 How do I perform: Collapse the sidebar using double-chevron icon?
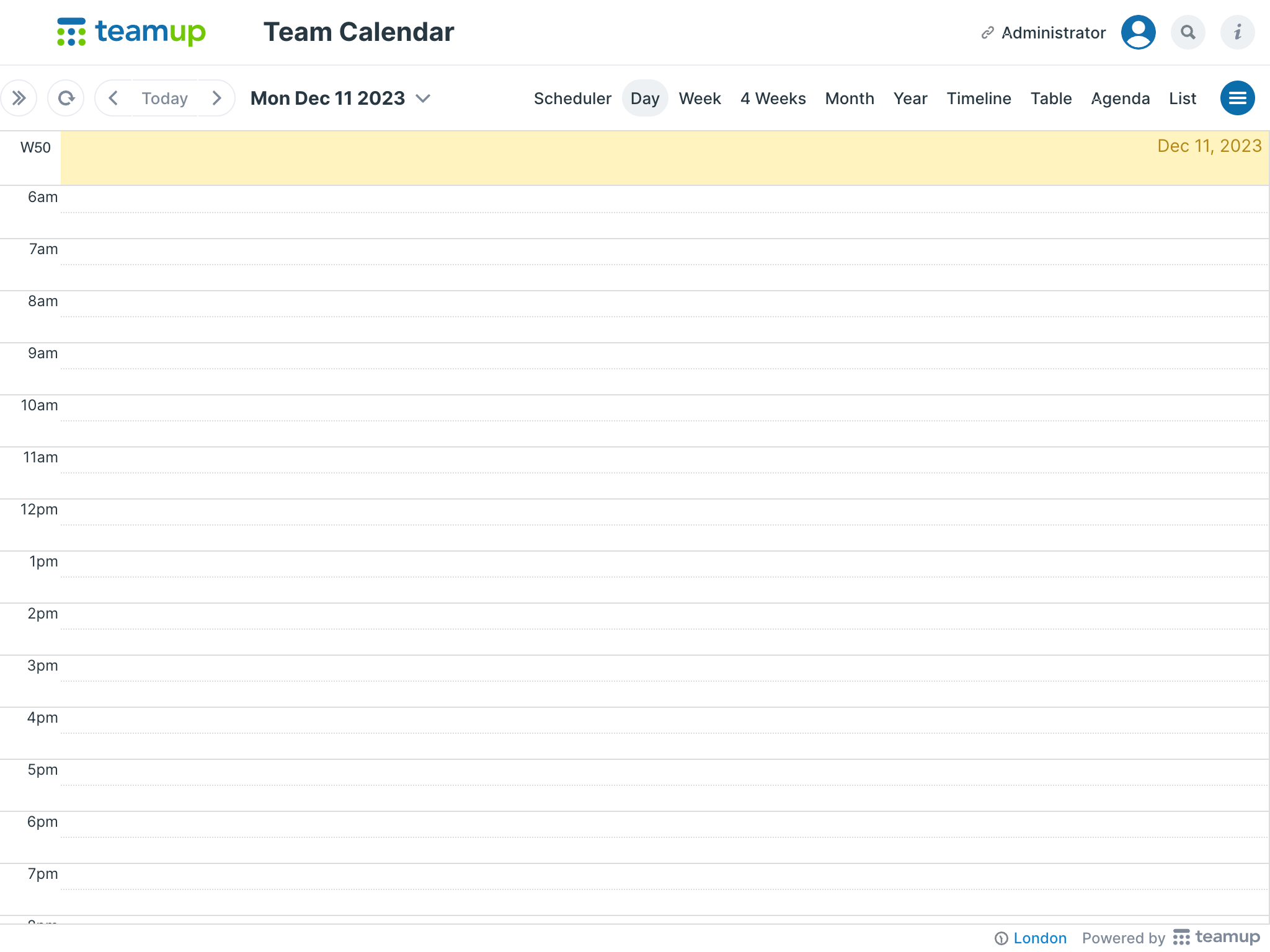pos(19,98)
